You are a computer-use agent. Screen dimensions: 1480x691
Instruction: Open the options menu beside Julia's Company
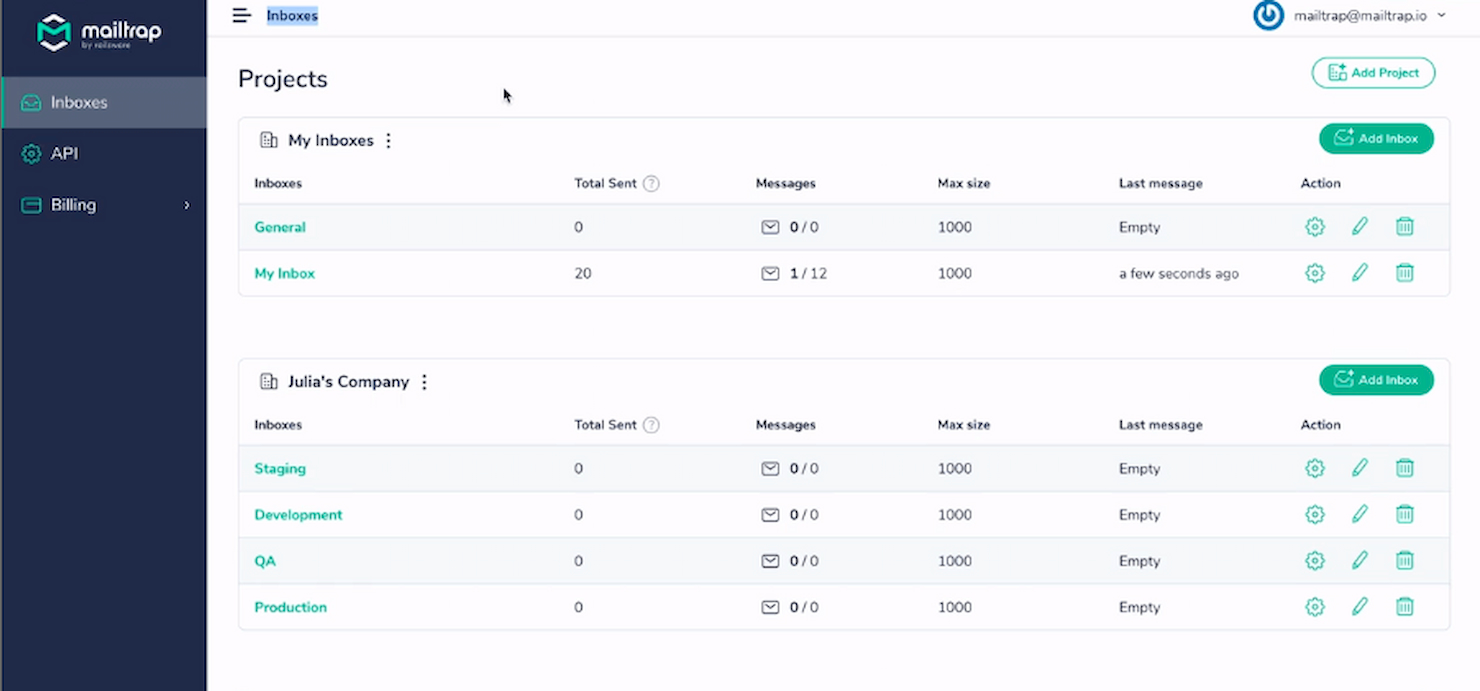click(x=424, y=382)
